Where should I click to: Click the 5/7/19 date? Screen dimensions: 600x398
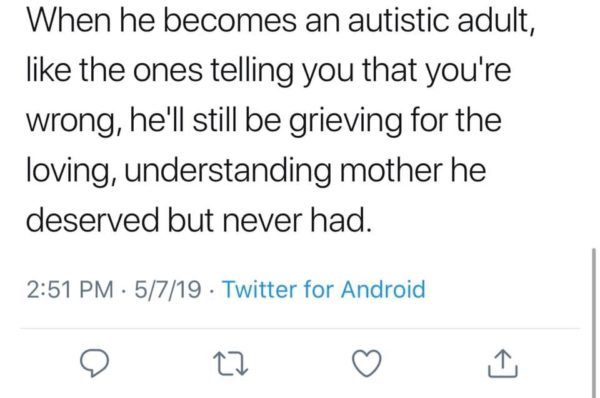[167, 289]
